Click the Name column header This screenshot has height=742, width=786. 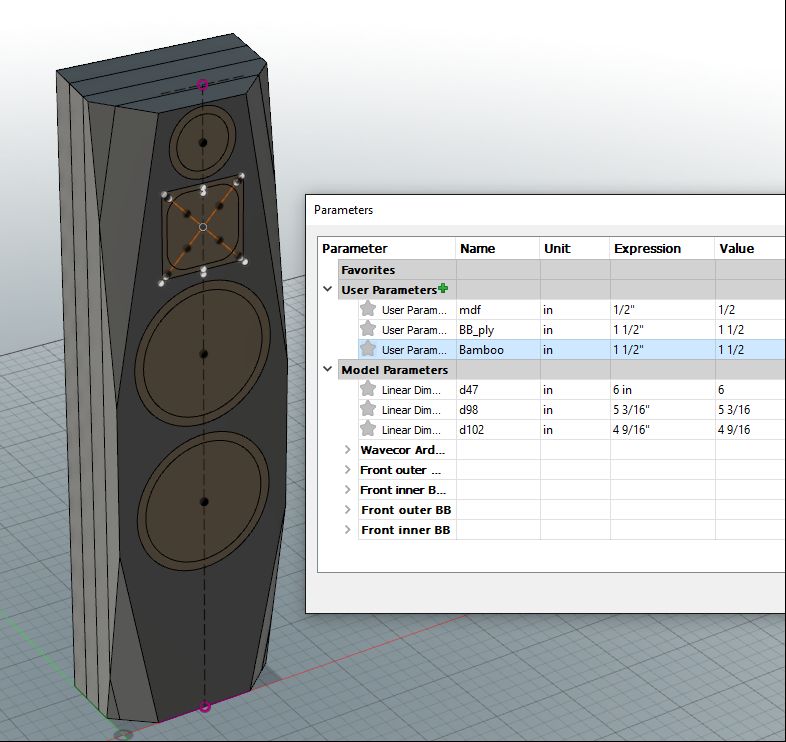point(497,249)
